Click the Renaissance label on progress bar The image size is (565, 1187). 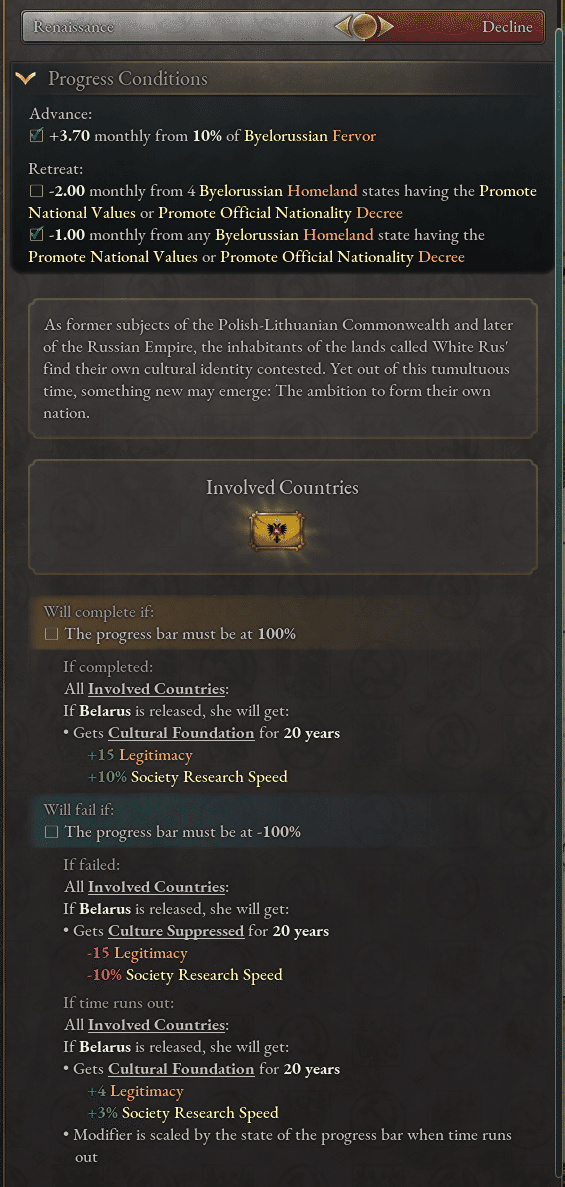[73, 27]
